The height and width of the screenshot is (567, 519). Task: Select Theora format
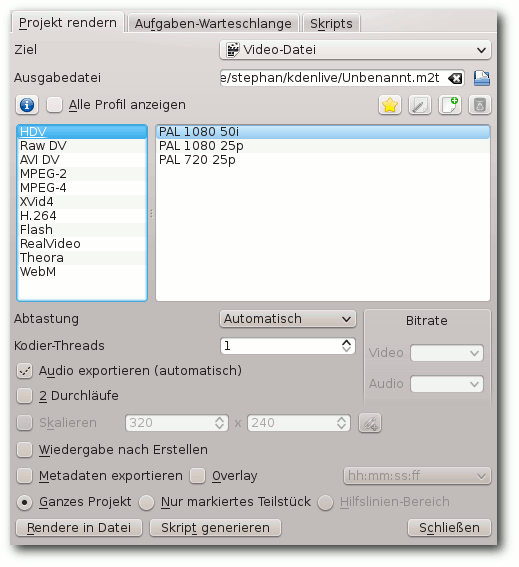pyautogui.click(x=82, y=258)
